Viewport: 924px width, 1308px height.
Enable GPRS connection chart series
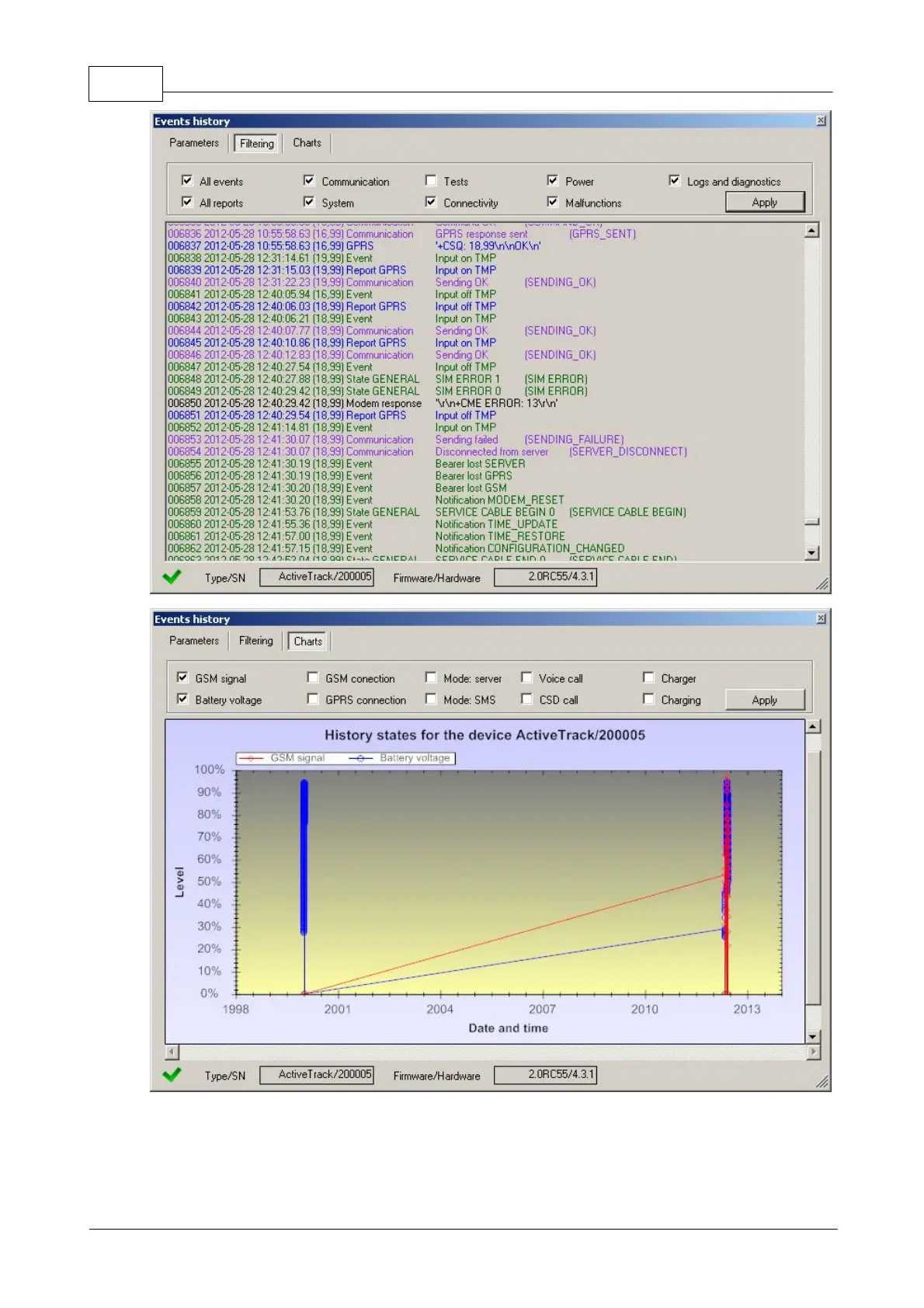pos(313,699)
